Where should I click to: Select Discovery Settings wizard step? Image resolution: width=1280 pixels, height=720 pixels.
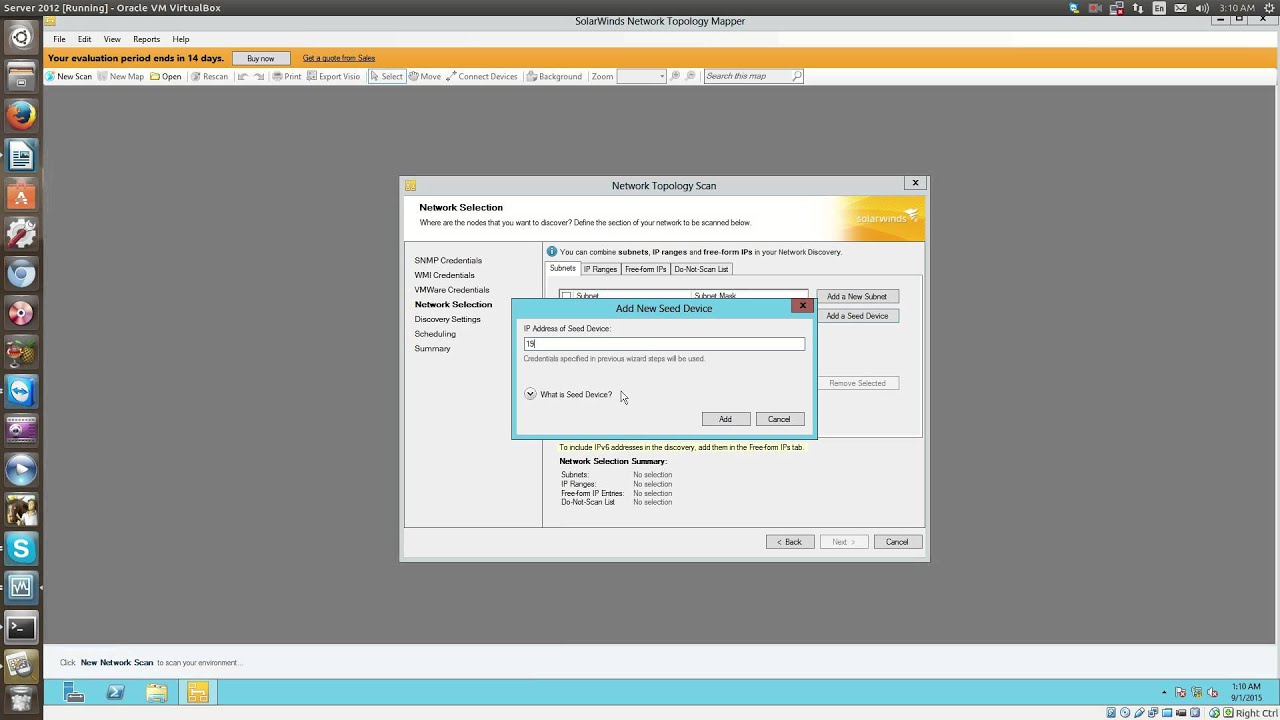(447, 319)
